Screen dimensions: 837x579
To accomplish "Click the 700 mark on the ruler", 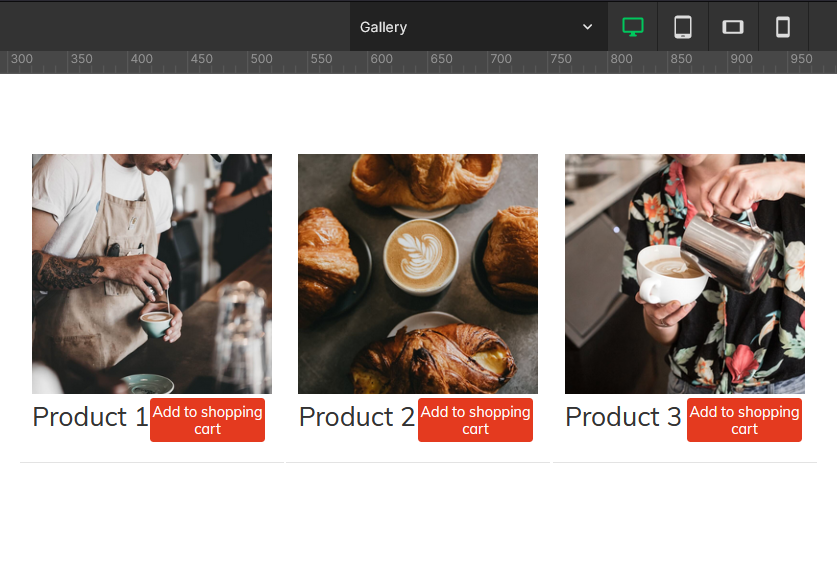I will tap(500, 60).
